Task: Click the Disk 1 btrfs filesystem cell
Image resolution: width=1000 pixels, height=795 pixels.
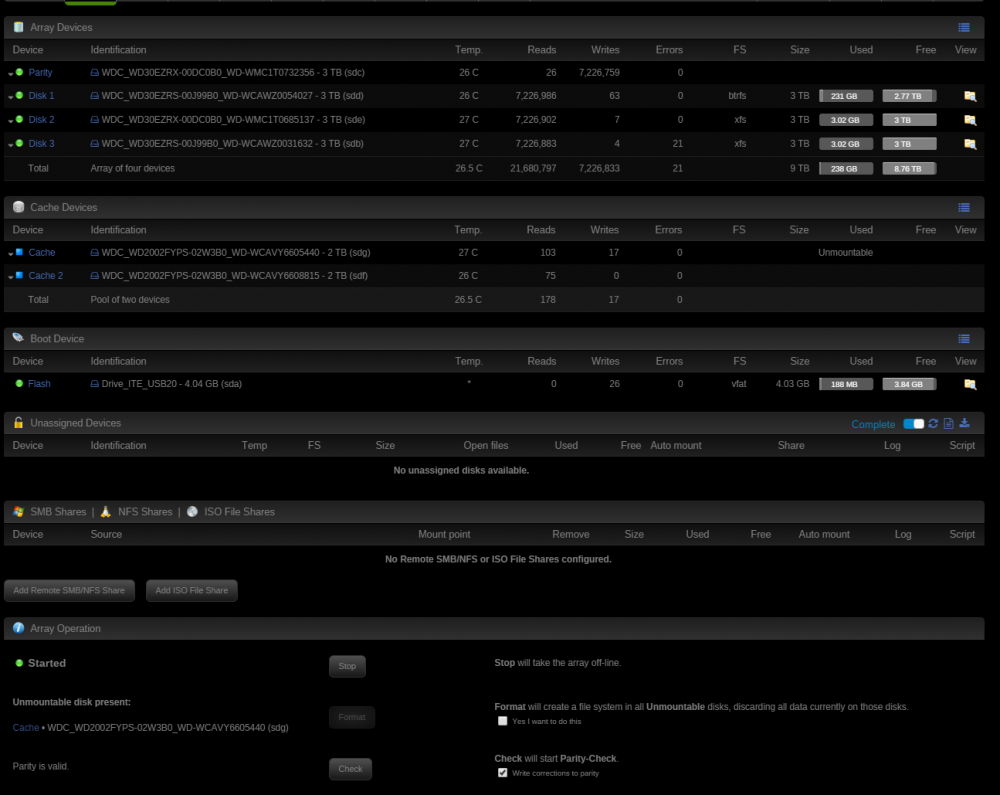Action: point(737,96)
